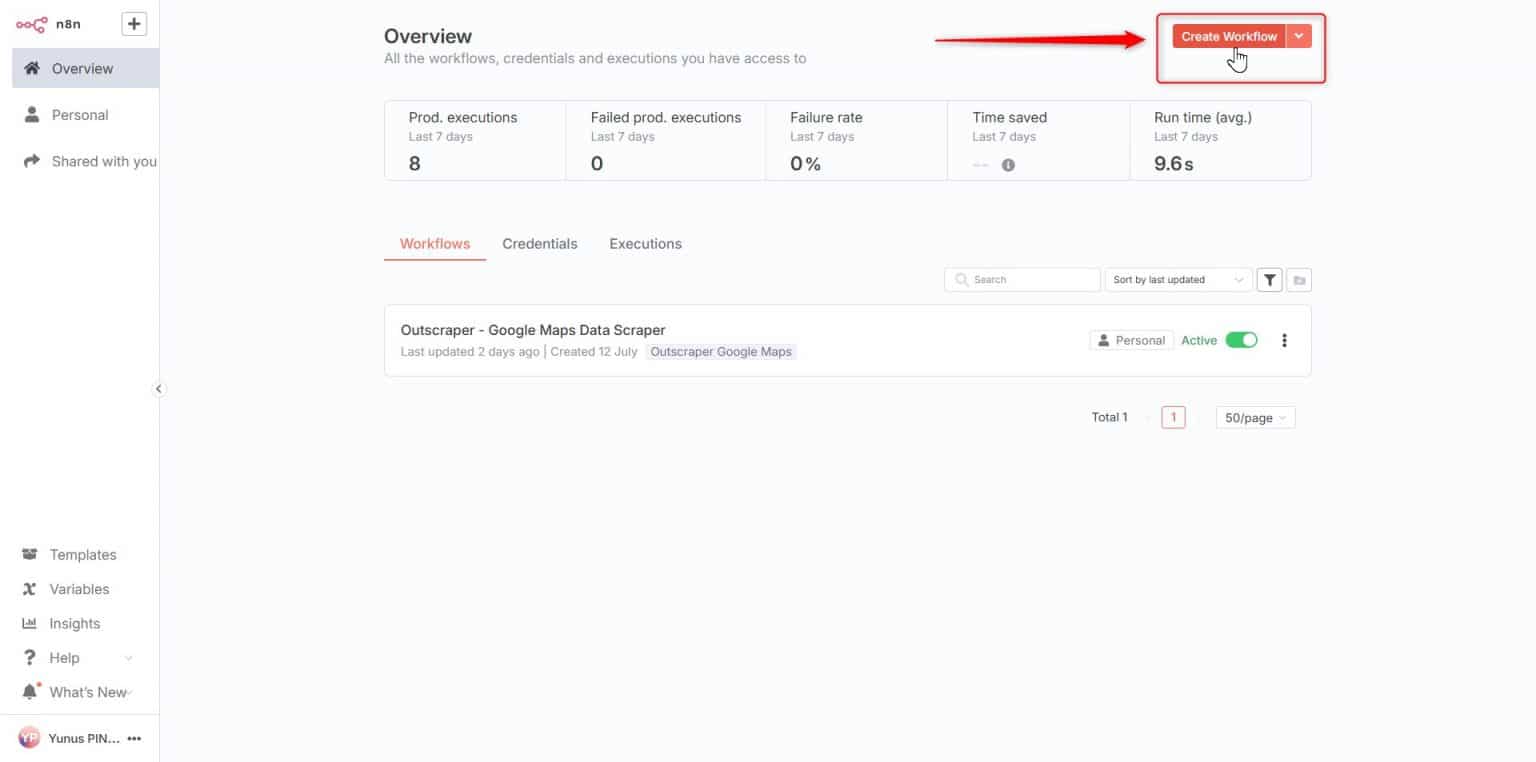Open the Sort by last updated dropdown
Viewport: 1536px width, 762px height.
(x=1177, y=279)
